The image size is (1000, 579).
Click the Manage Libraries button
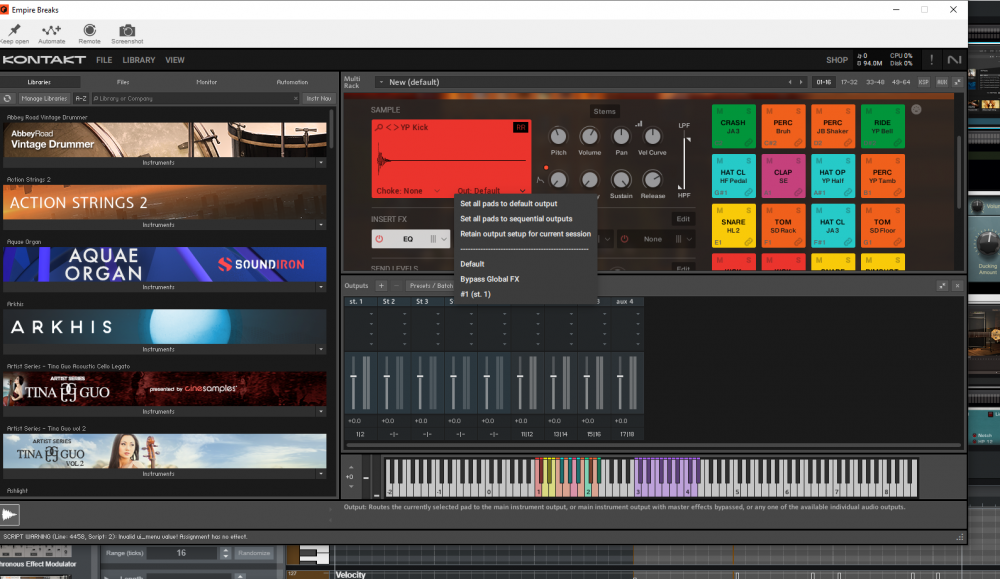point(44,99)
